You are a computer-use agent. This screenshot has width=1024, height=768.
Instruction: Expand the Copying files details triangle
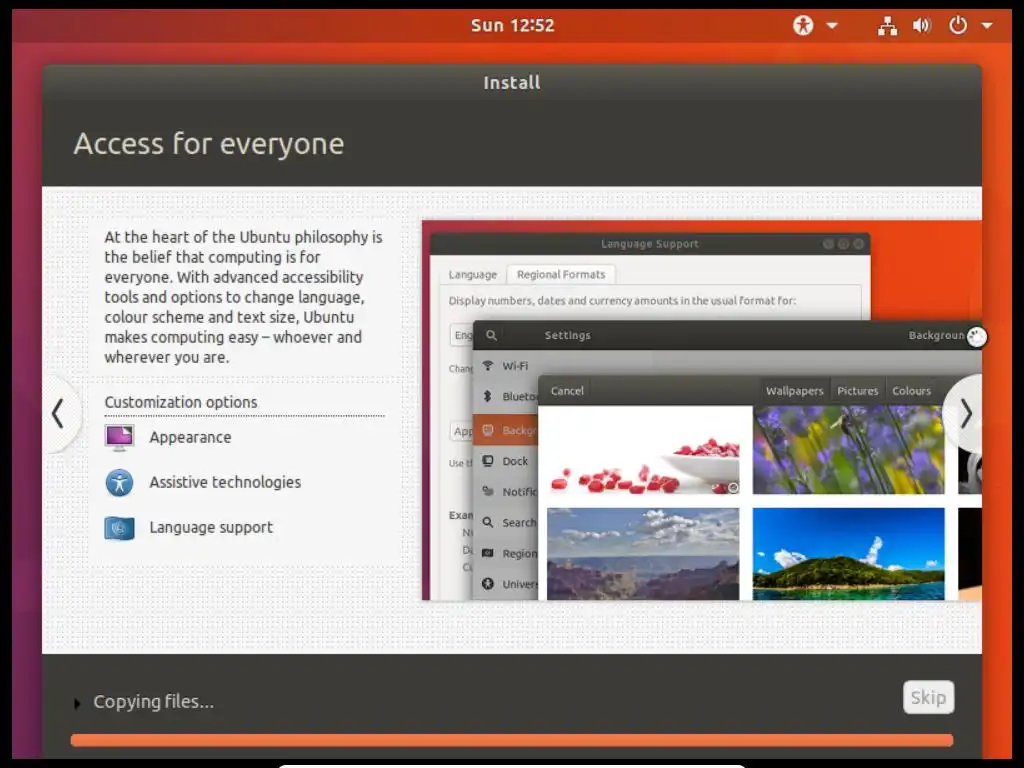point(77,703)
